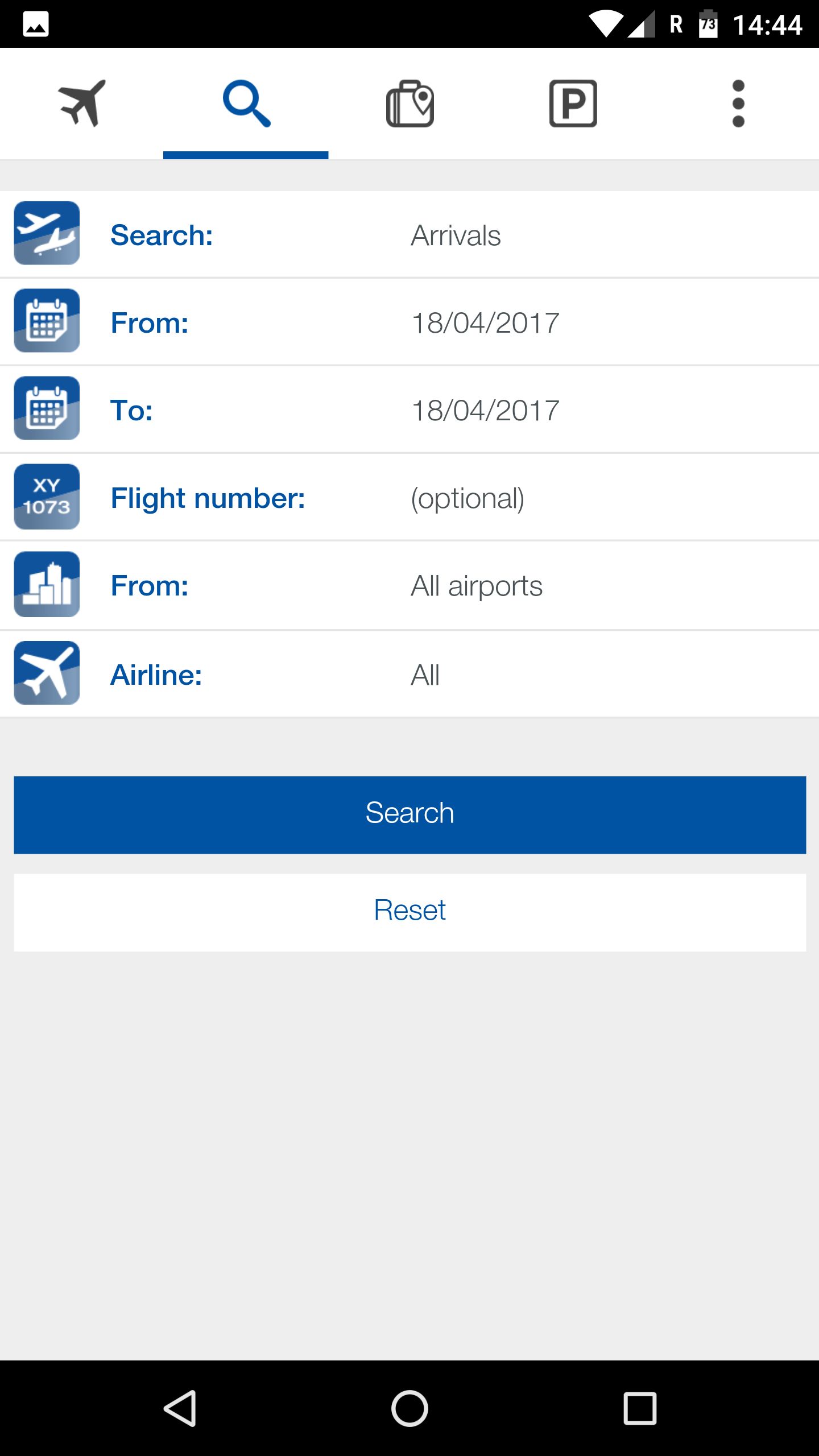Tap the Reset button
This screenshot has width=819, height=1456.
tap(409, 912)
